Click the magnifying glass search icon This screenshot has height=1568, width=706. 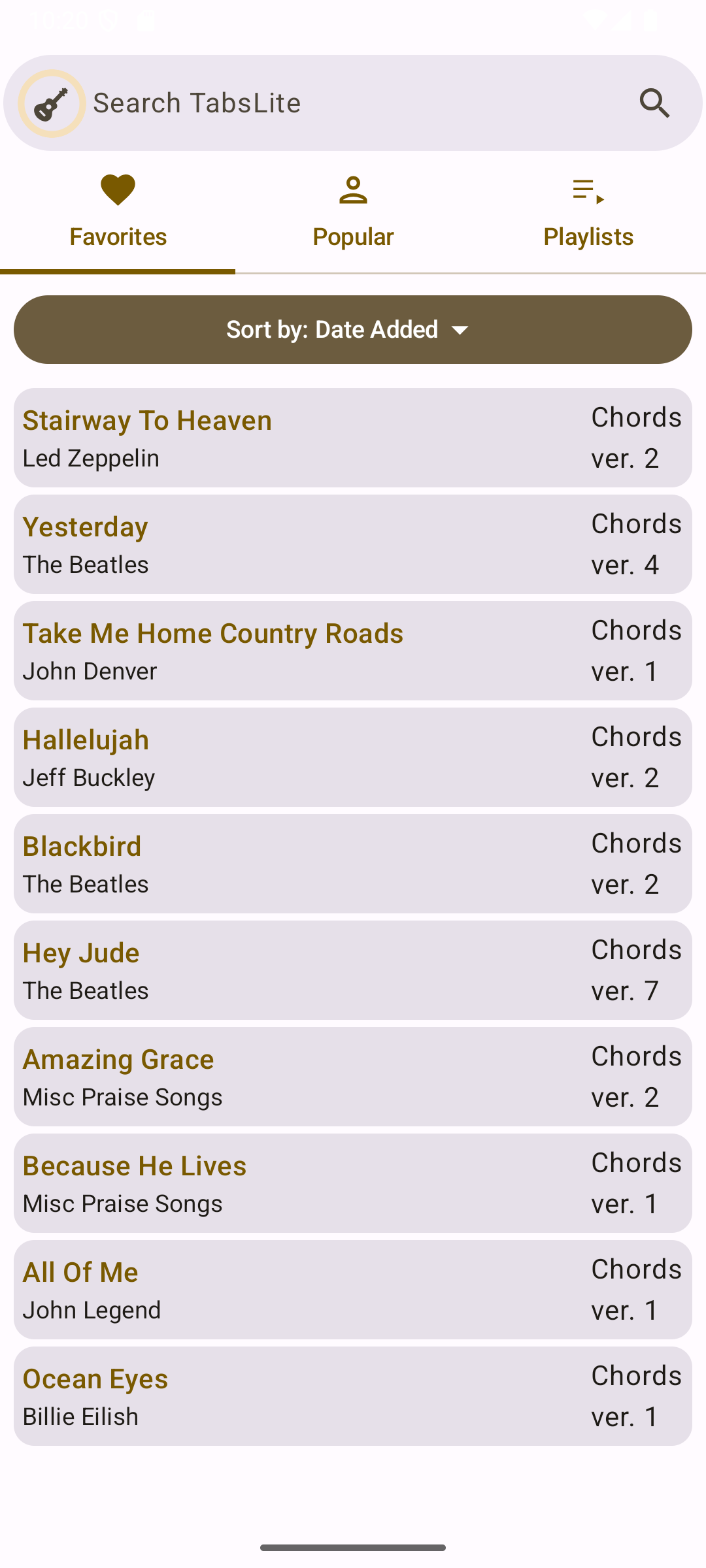654,103
